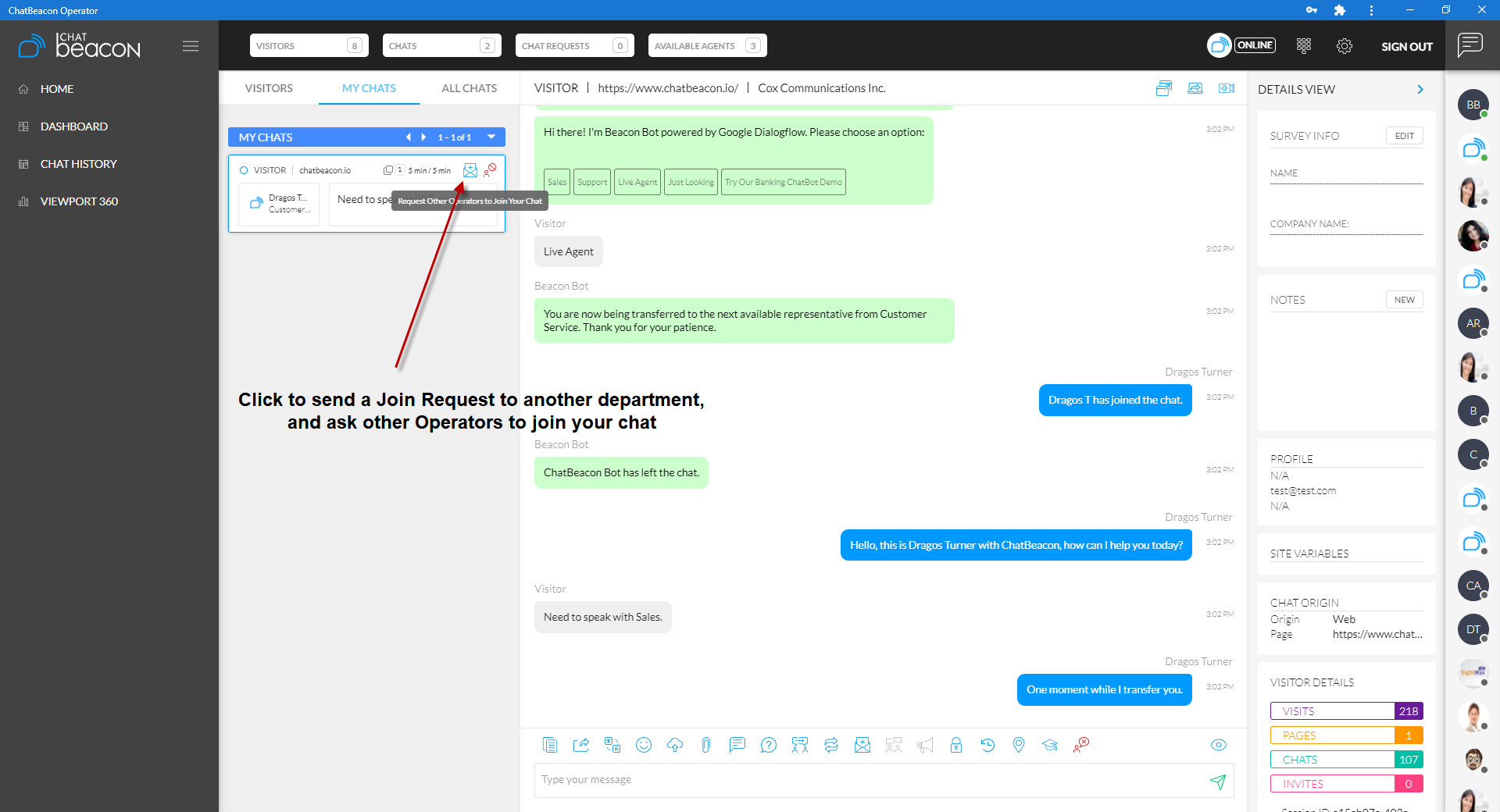
Task: Open DASHBOARD in the sidebar
Action: [74, 126]
